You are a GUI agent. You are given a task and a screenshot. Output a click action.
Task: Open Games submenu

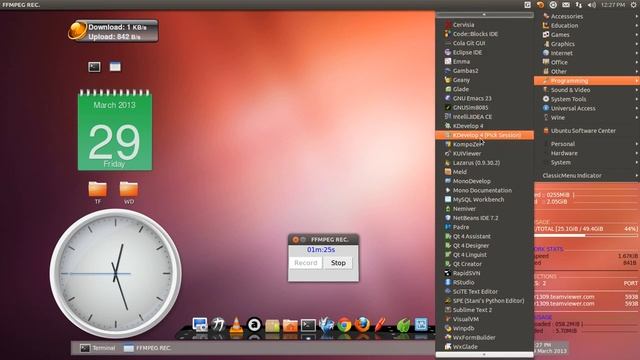[587, 35]
